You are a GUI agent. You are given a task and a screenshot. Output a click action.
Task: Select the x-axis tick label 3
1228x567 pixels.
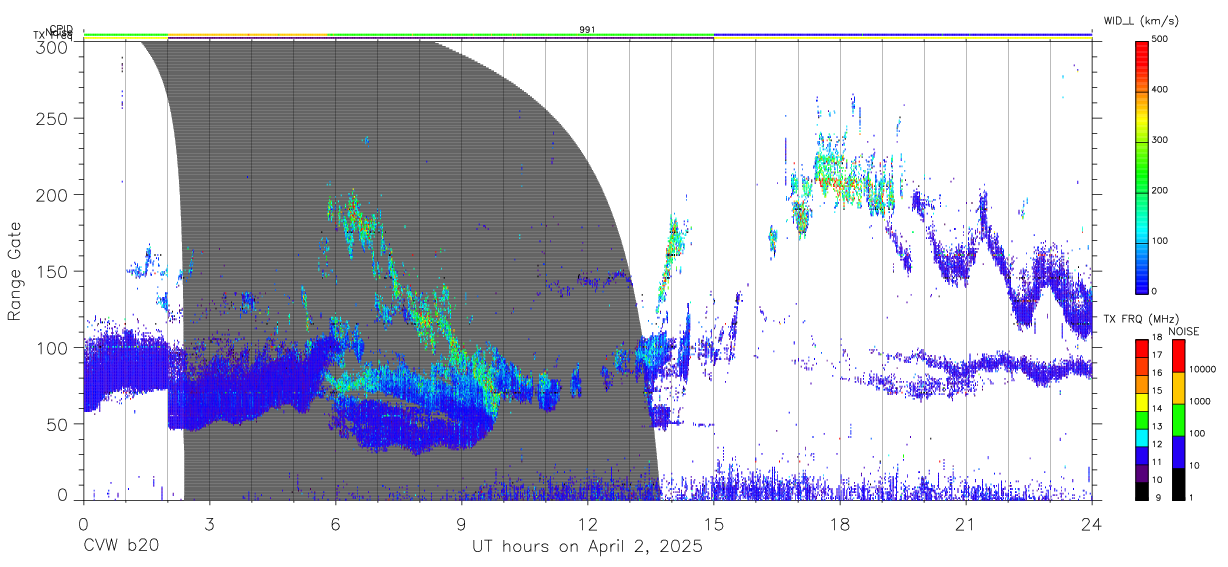tap(209, 525)
